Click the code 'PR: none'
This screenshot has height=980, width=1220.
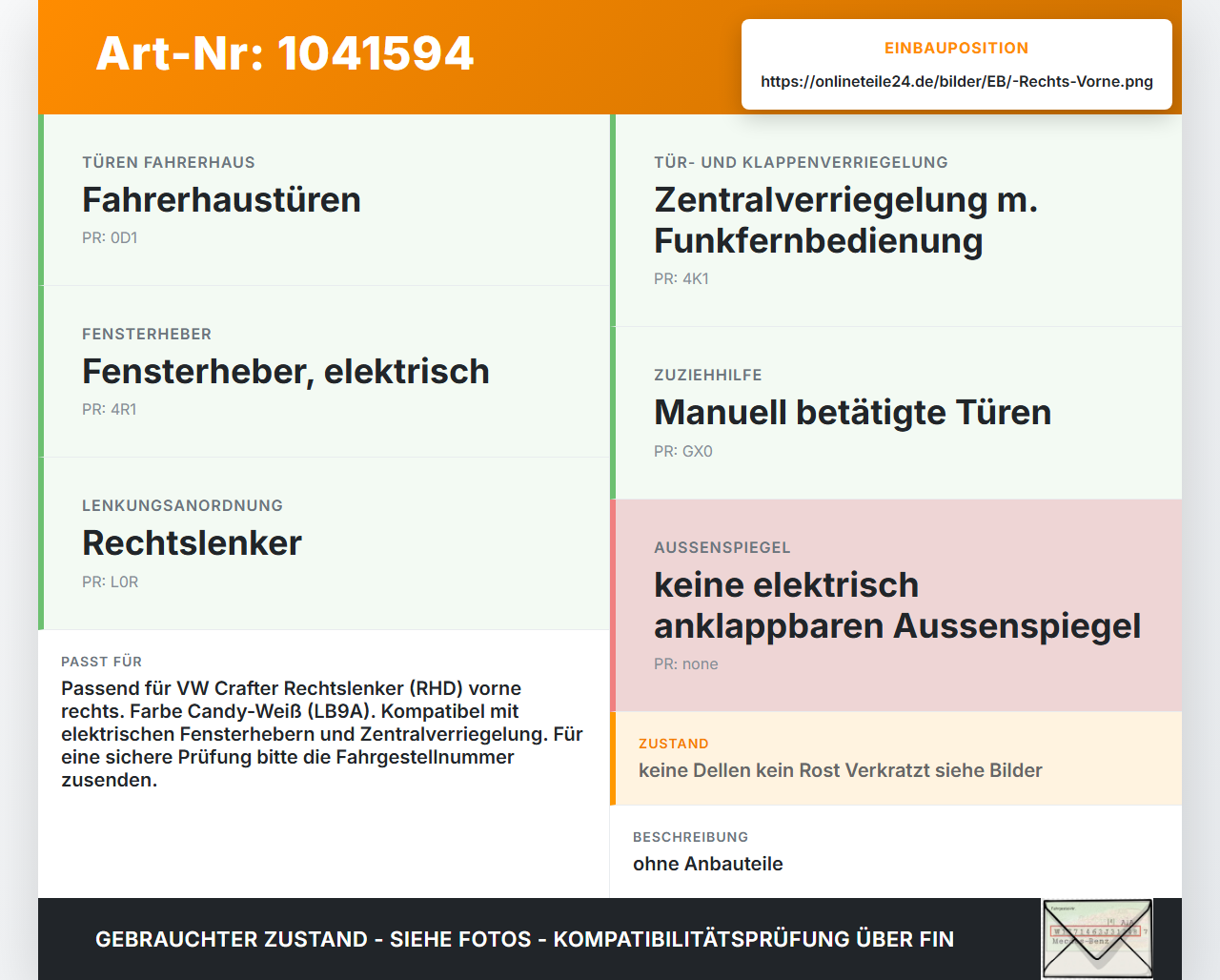[x=686, y=664]
